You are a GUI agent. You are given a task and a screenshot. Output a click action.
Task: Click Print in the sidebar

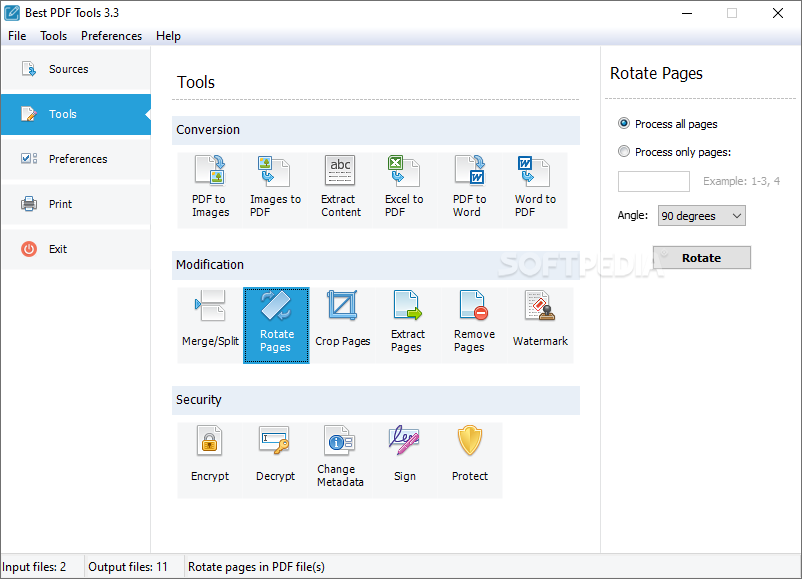(x=76, y=204)
